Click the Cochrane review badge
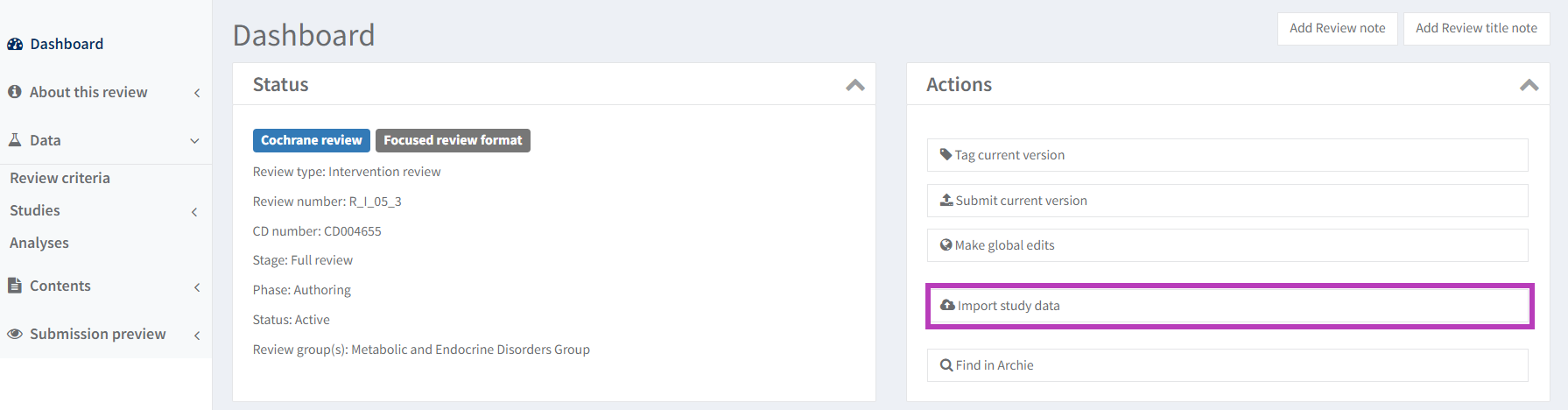Viewport: 1568px width, 410px height. pos(311,140)
